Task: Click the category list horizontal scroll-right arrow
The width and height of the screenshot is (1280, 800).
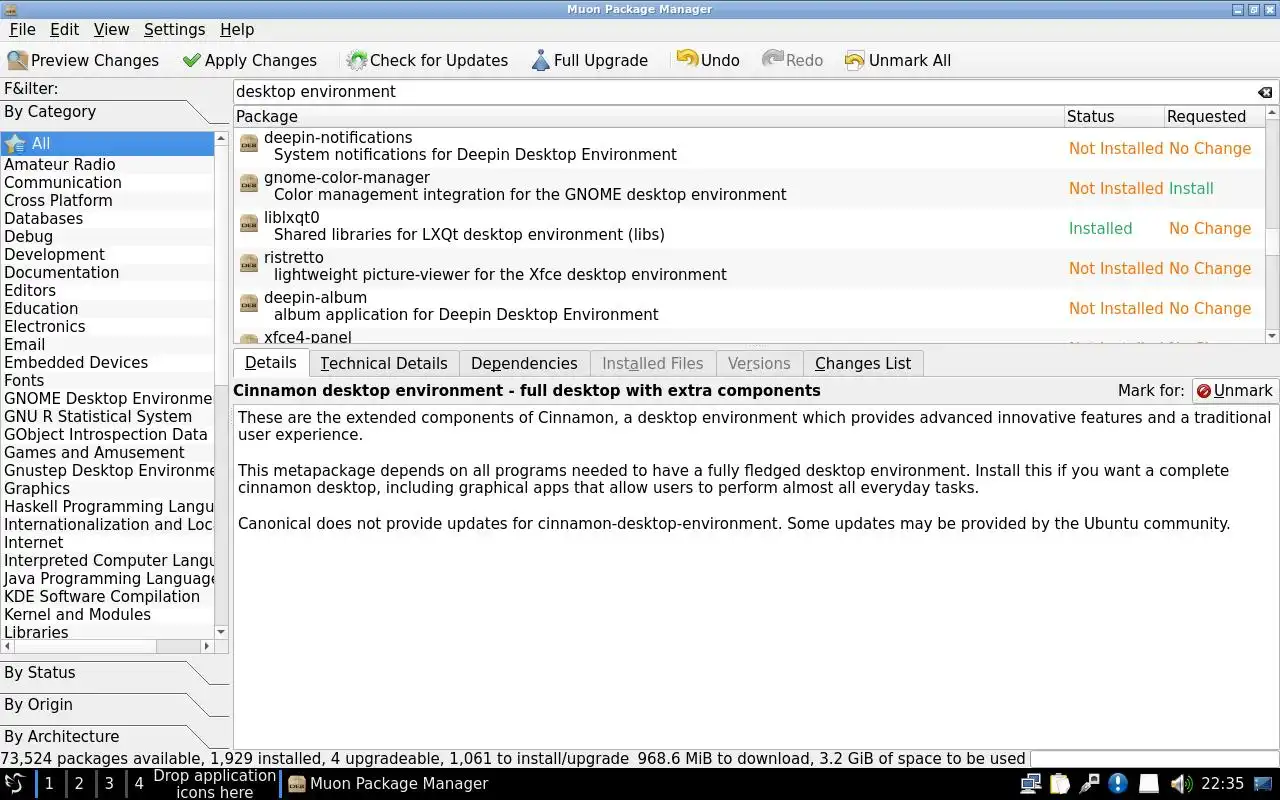Action: (x=207, y=646)
